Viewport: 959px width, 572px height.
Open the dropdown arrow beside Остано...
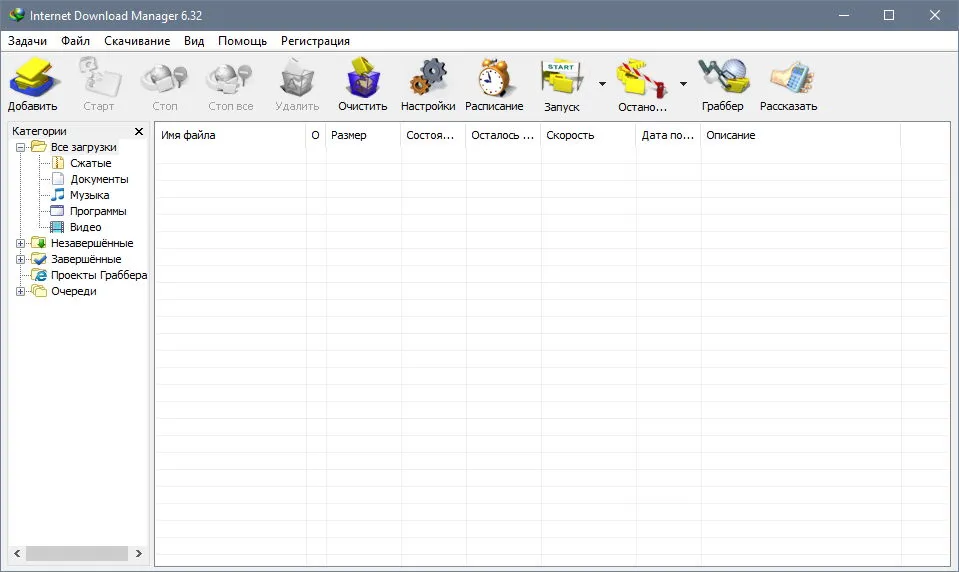coord(683,84)
